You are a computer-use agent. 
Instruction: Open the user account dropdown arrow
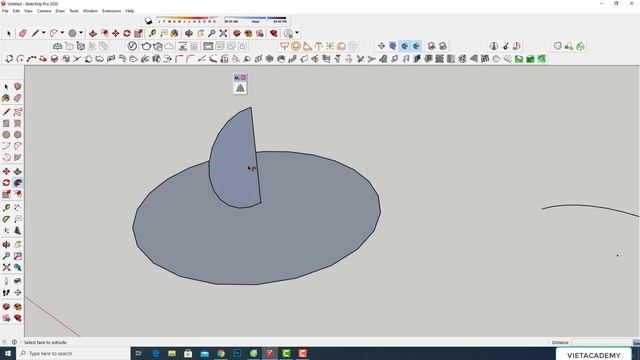(297, 33)
